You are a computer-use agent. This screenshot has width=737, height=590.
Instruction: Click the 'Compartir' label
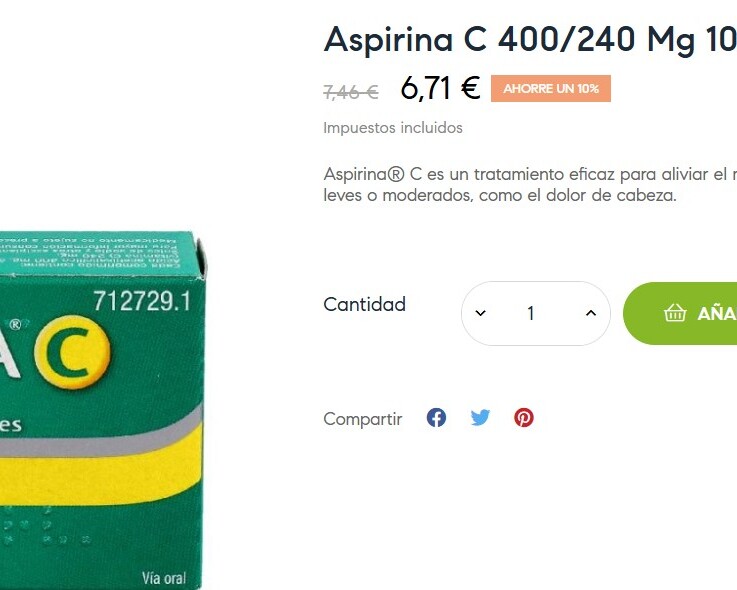362,419
